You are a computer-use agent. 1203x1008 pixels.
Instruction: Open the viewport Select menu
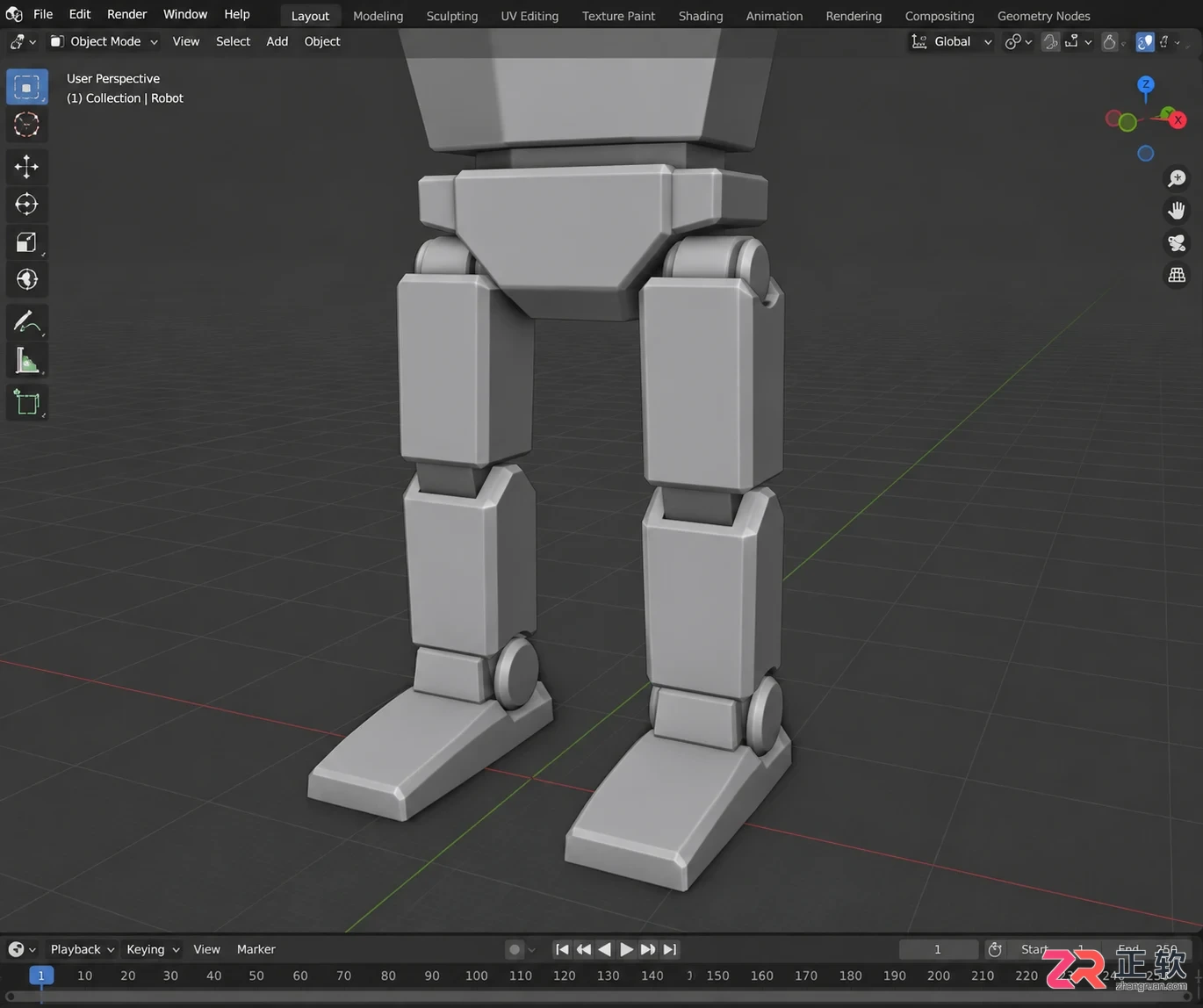point(233,41)
